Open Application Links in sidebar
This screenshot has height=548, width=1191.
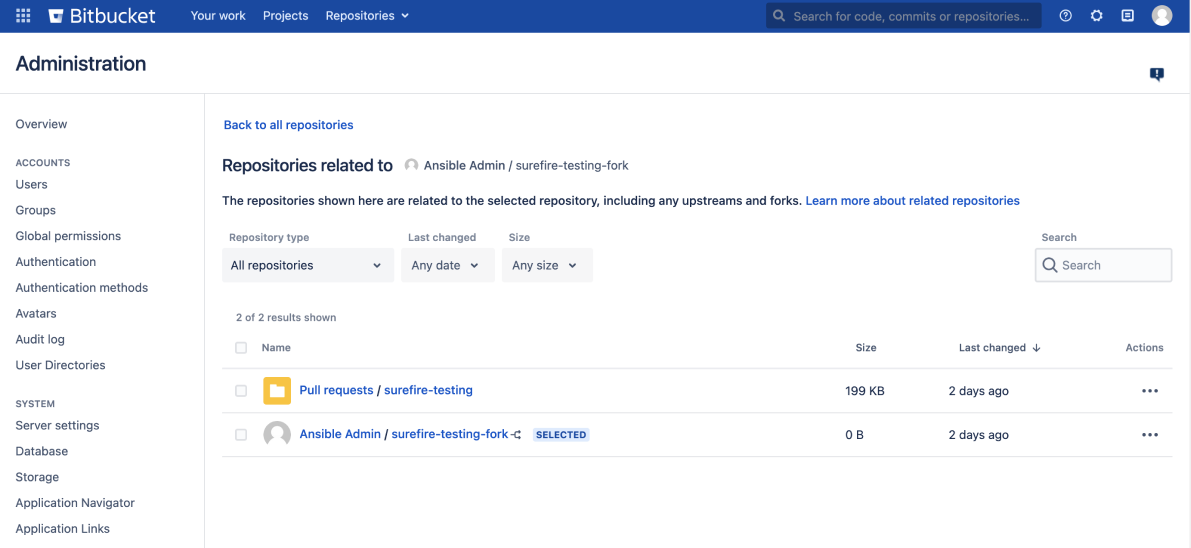62,528
